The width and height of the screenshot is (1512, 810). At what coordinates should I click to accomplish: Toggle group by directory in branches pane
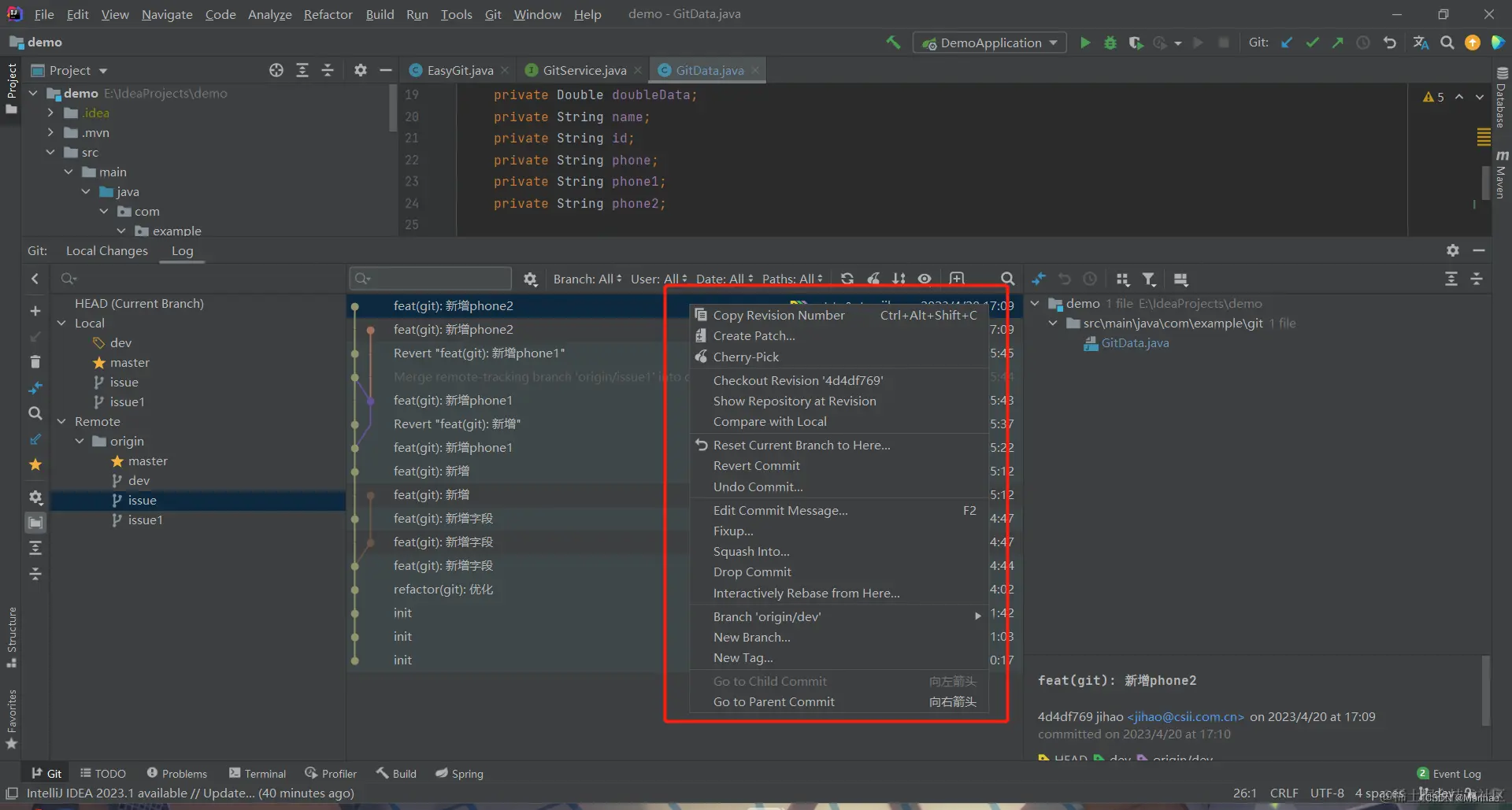[x=35, y=523]
